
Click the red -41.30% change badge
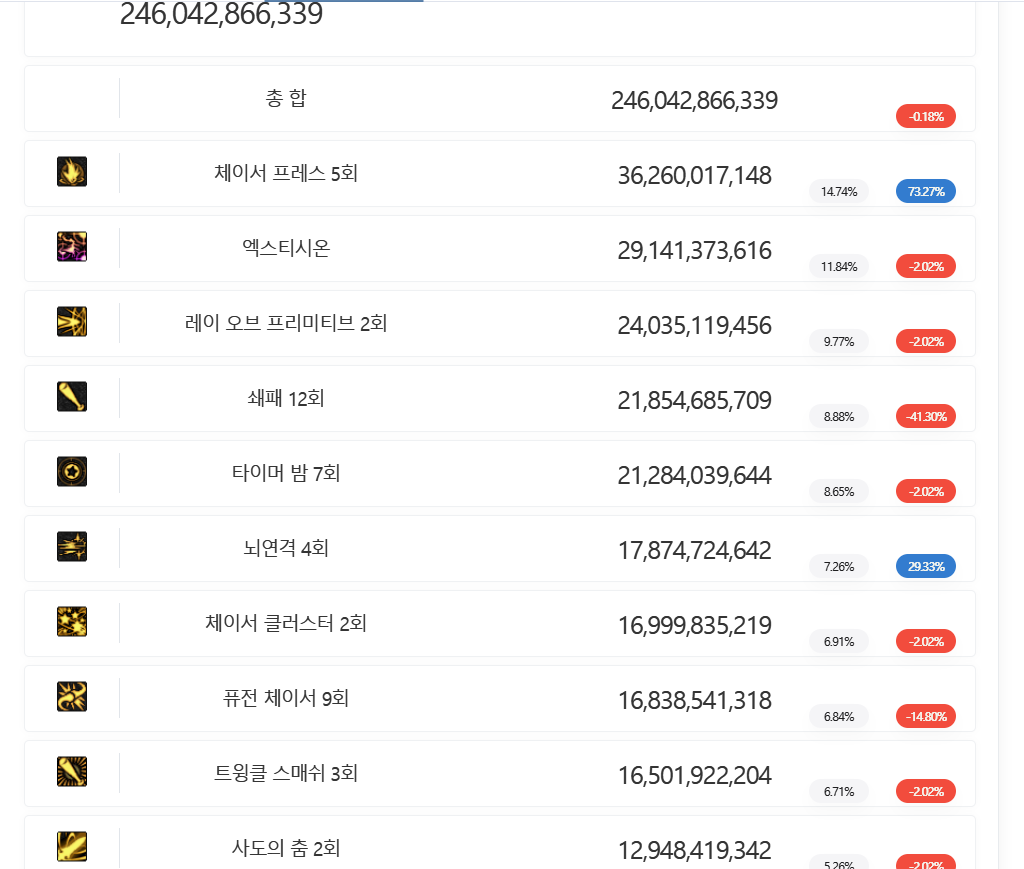click(x=925, y=416)
